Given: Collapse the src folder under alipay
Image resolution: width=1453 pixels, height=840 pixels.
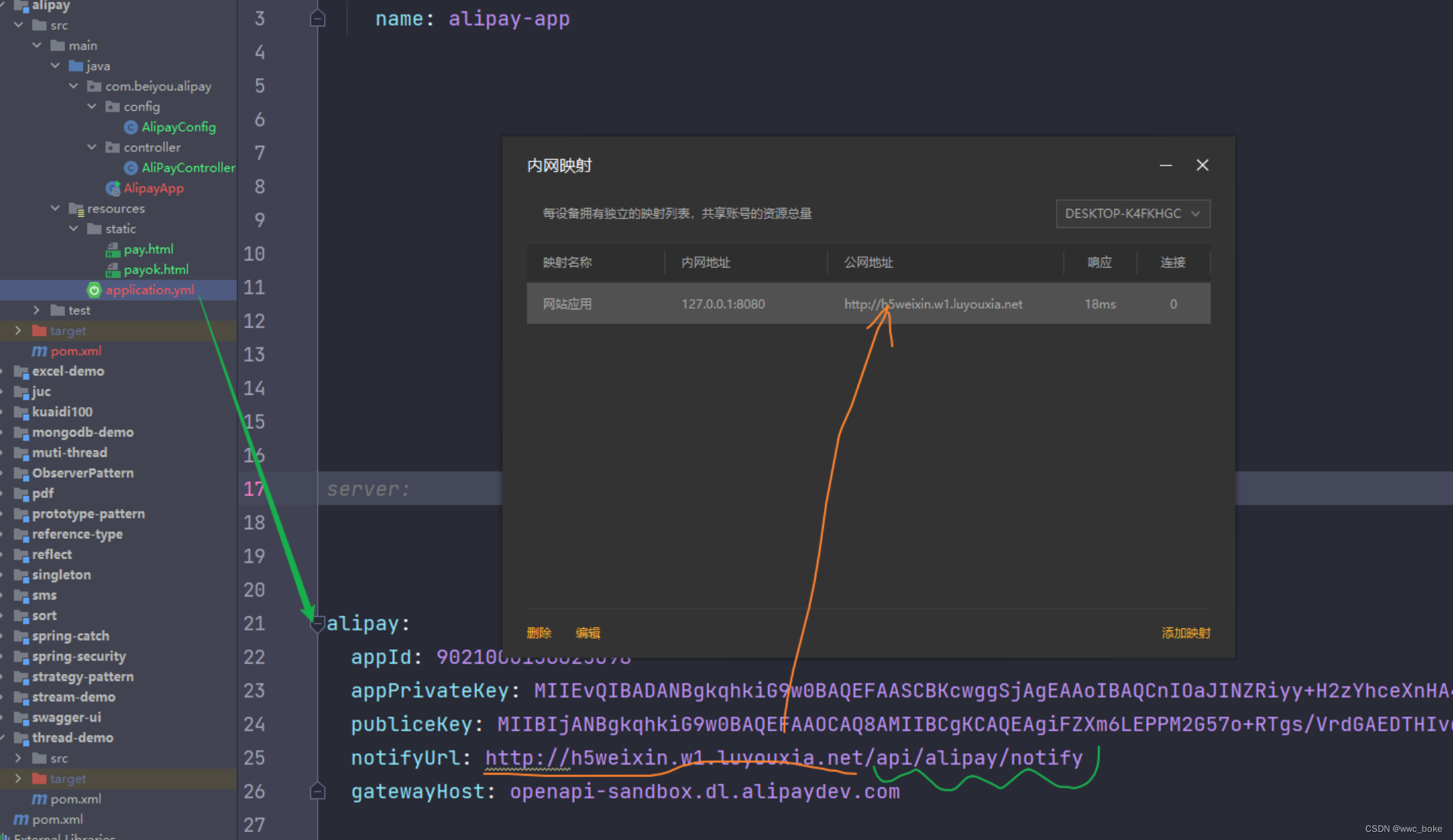Looking at the screenshot, I should tap(19, 25).
